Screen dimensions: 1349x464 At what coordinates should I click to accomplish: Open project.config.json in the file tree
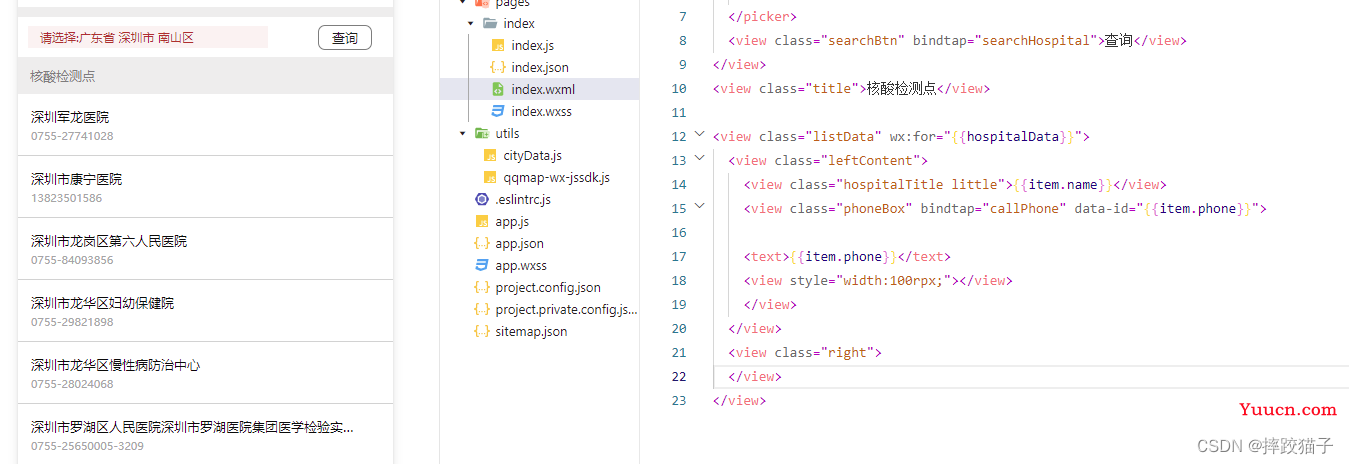pos(548,287)
